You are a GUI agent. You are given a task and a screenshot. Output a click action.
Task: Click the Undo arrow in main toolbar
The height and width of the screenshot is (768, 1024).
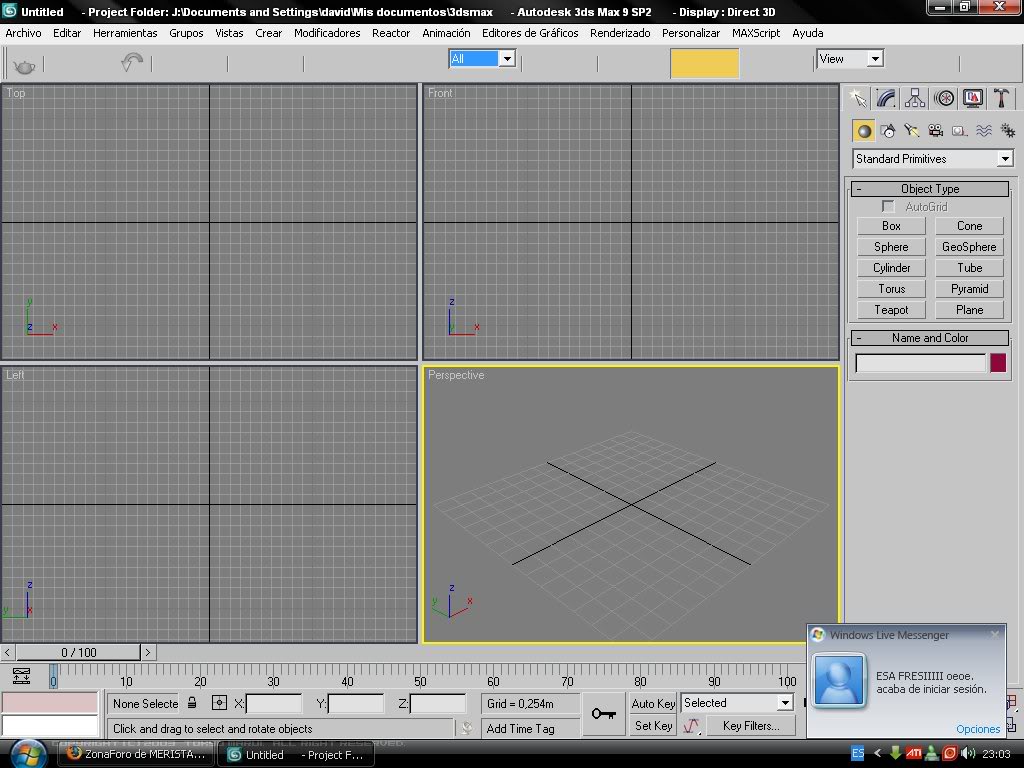(132, 63)
